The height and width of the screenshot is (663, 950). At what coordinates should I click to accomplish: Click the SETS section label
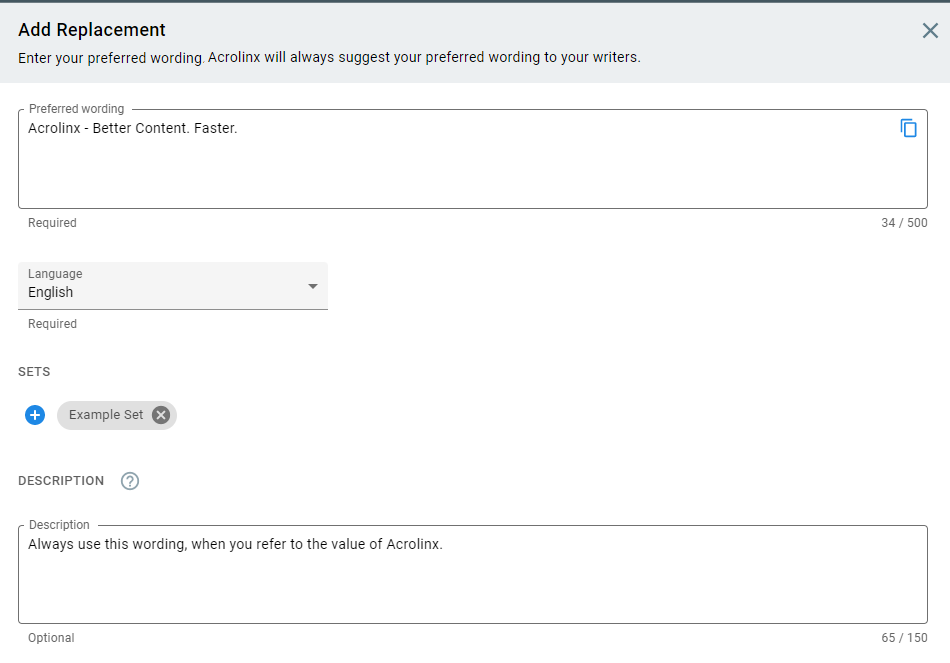(34, 371)
